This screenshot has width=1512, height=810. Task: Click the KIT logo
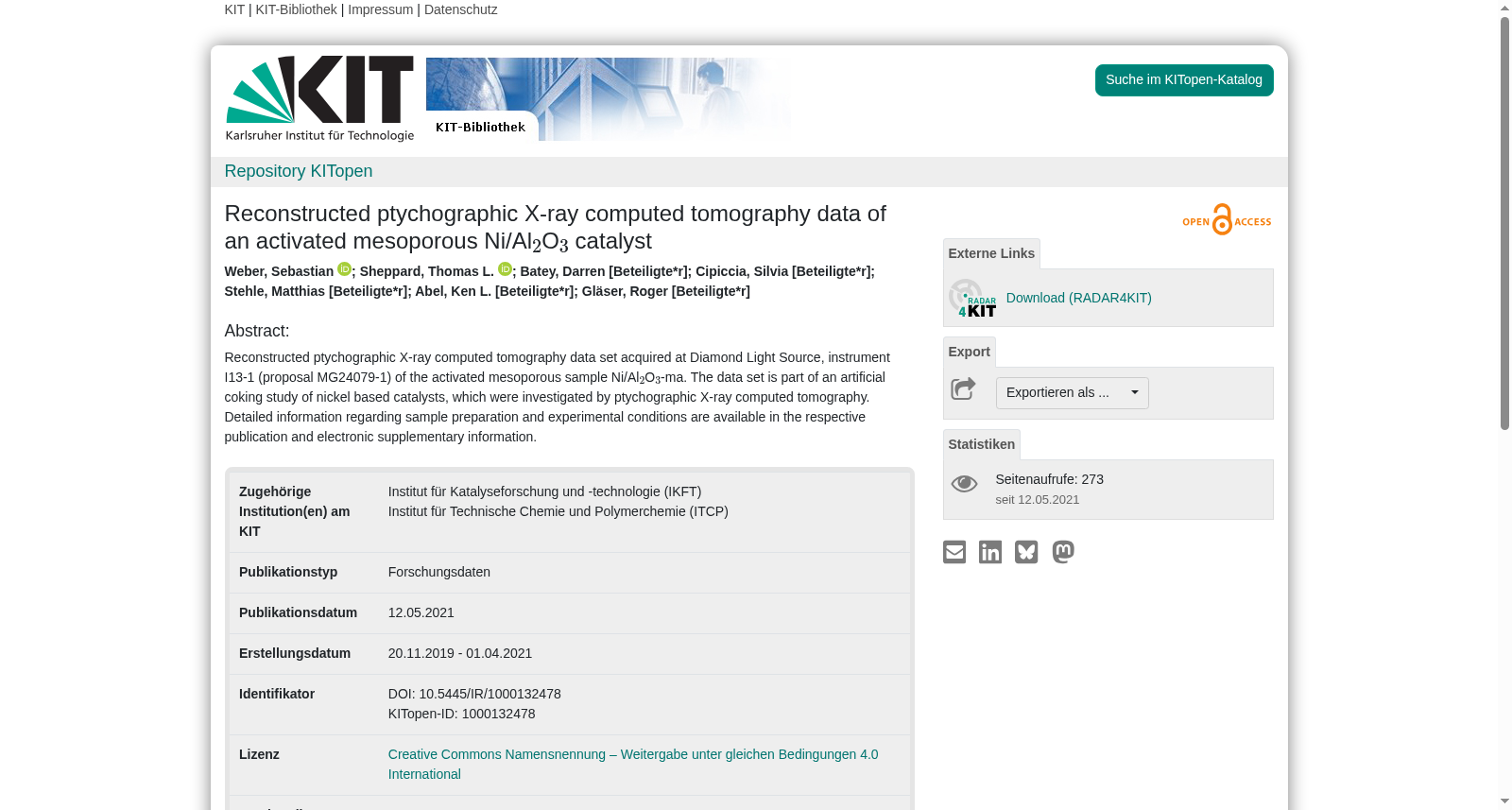319,98
